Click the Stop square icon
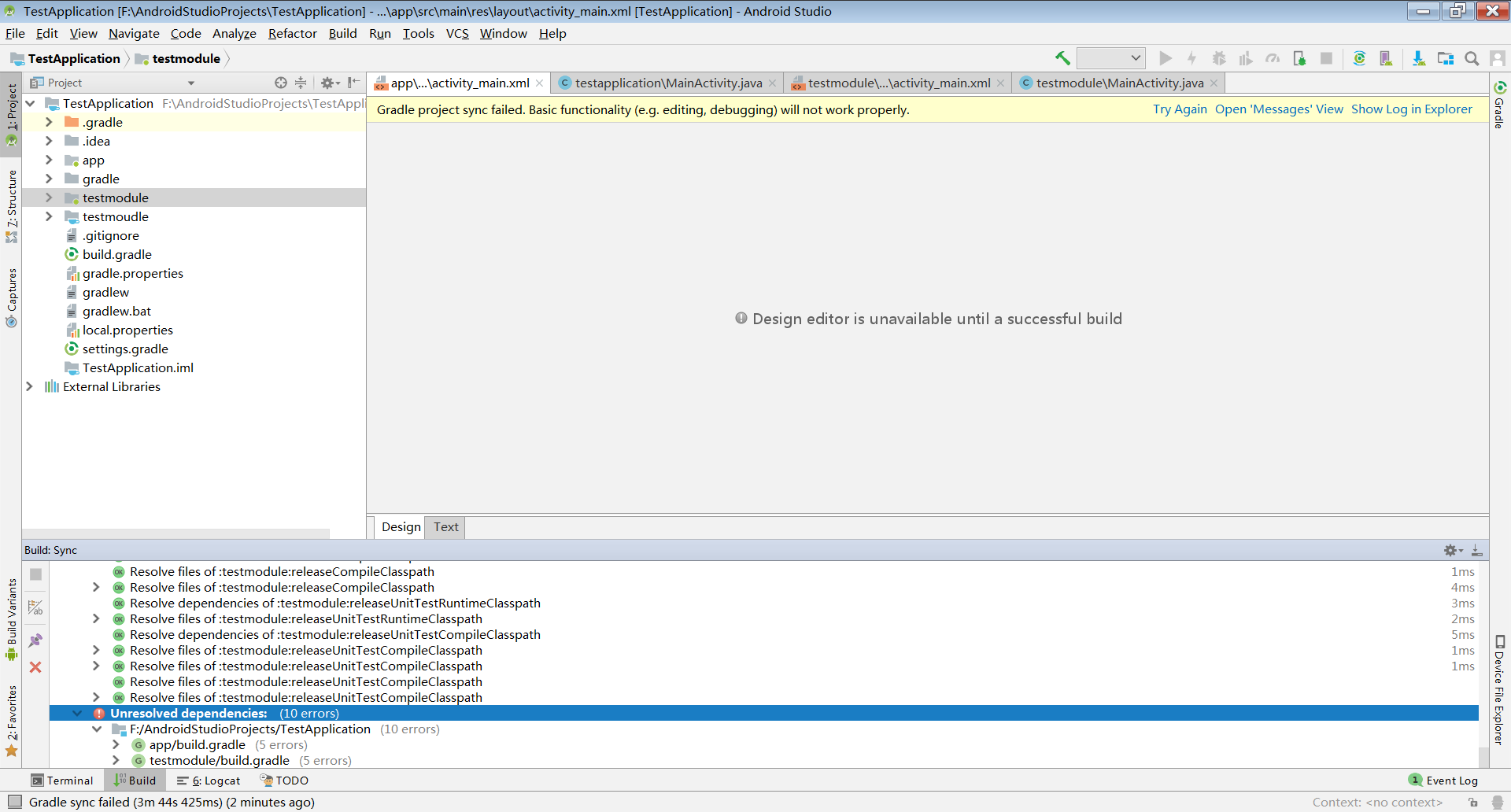The width and height of the screenshot is (1511, 812). [1326, 58]
